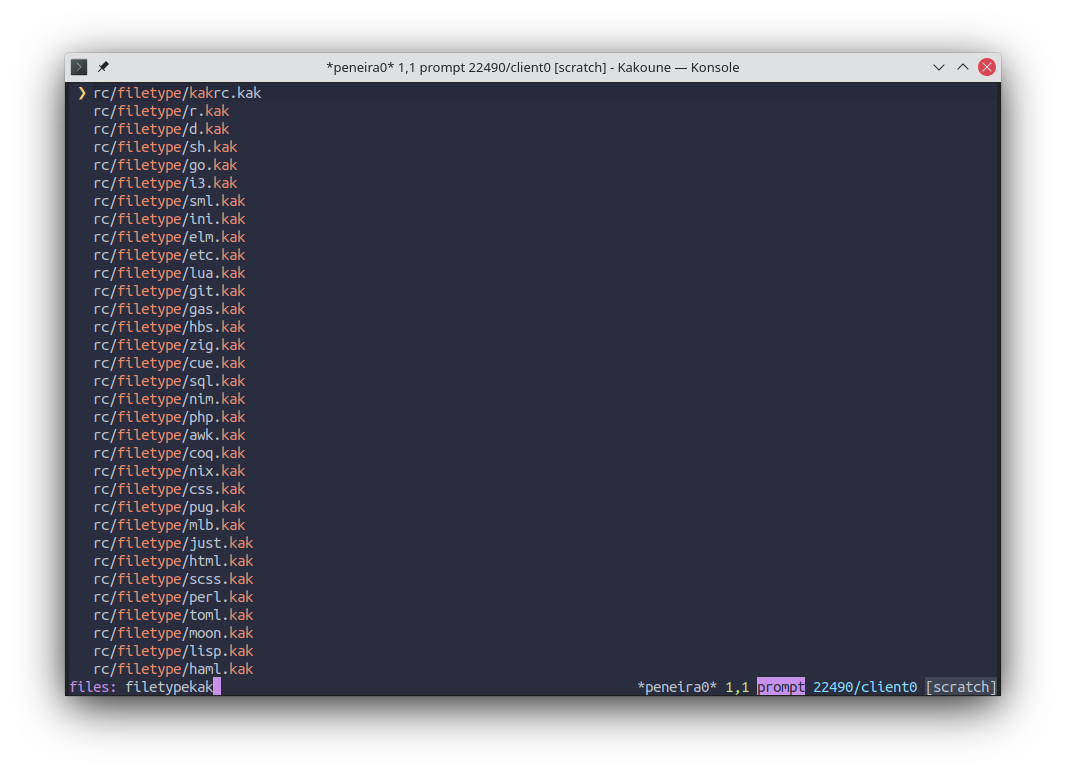
Task: Select rc/filetype/cue.kak entry
Action: click(x=169, y=363)
